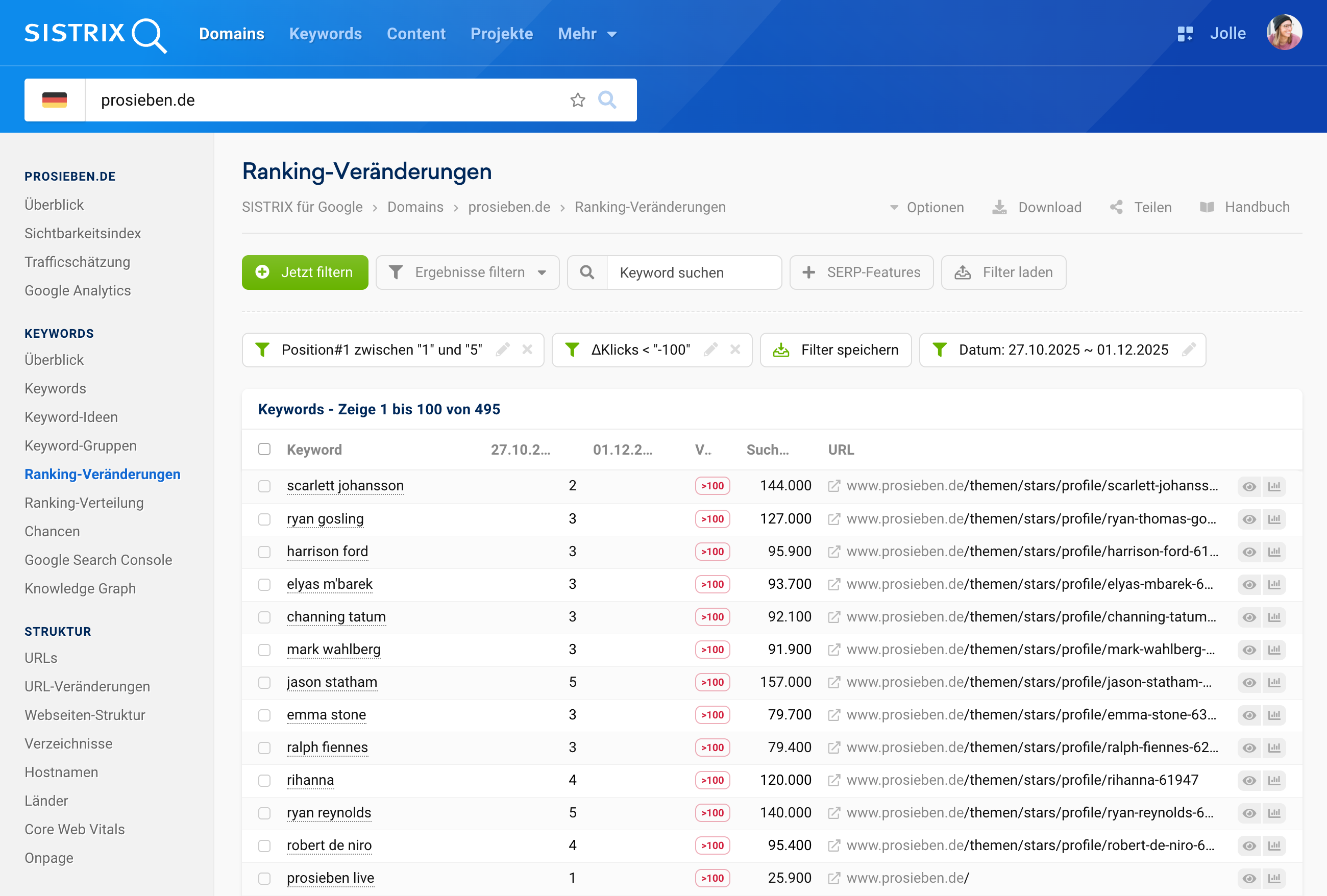Viewport: 1327px width, 896px height.
Task: Select all keywords with header checkbox
Action: tap(264, 450)
